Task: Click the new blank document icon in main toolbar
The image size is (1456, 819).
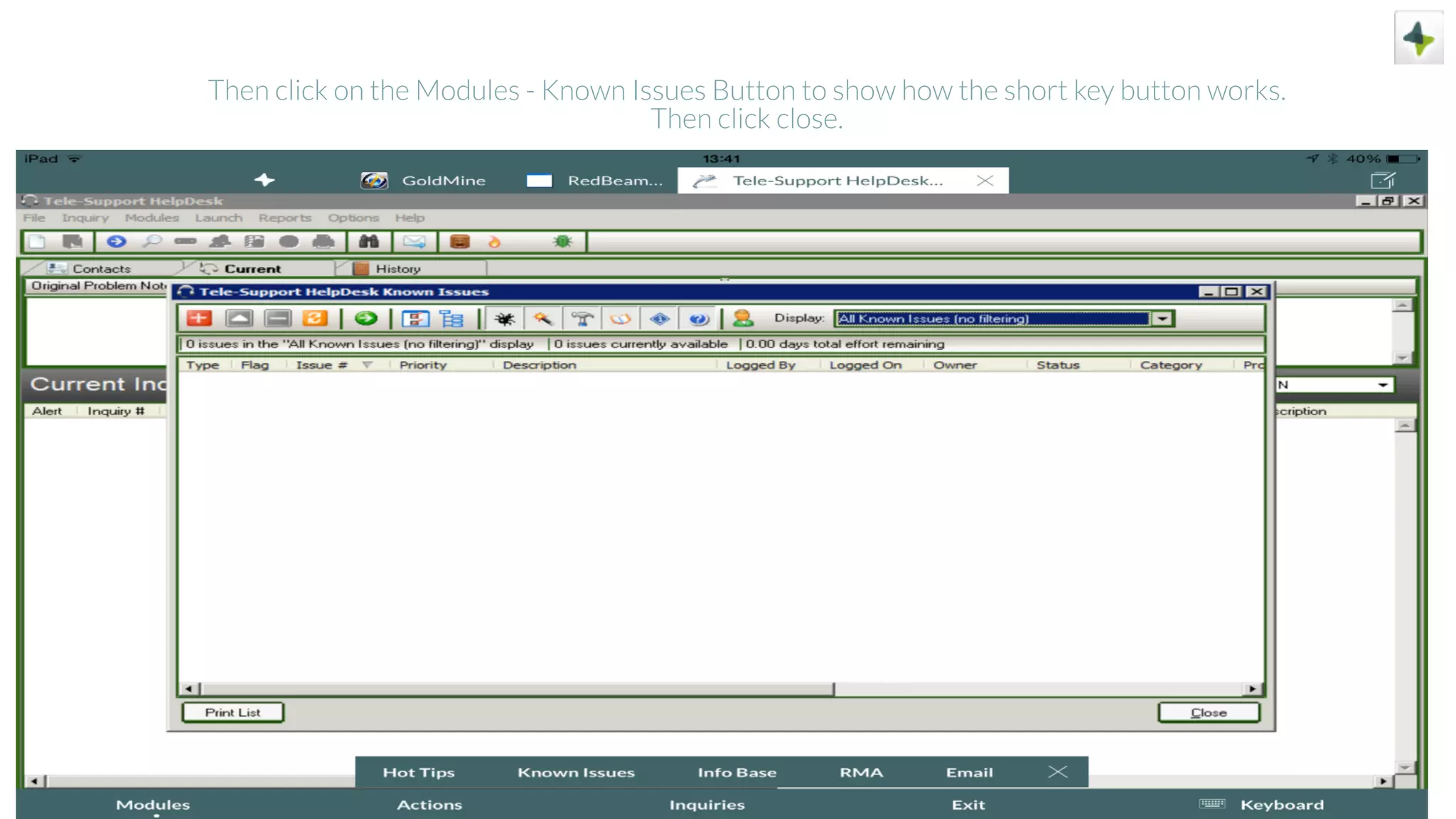Action: (x=37, y=242)
